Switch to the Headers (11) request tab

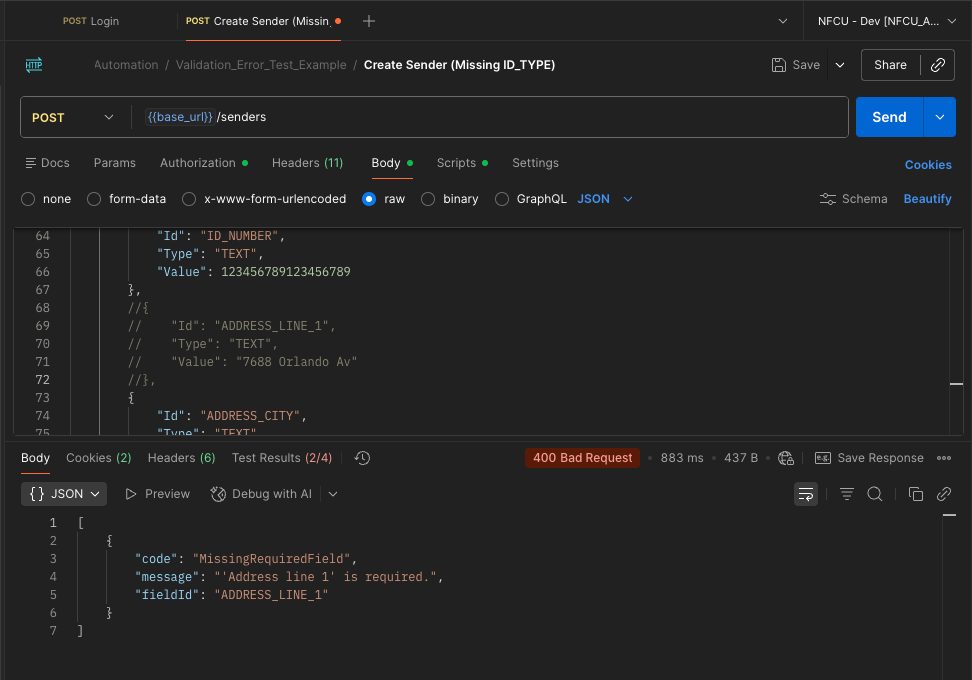tap(306, 163)
